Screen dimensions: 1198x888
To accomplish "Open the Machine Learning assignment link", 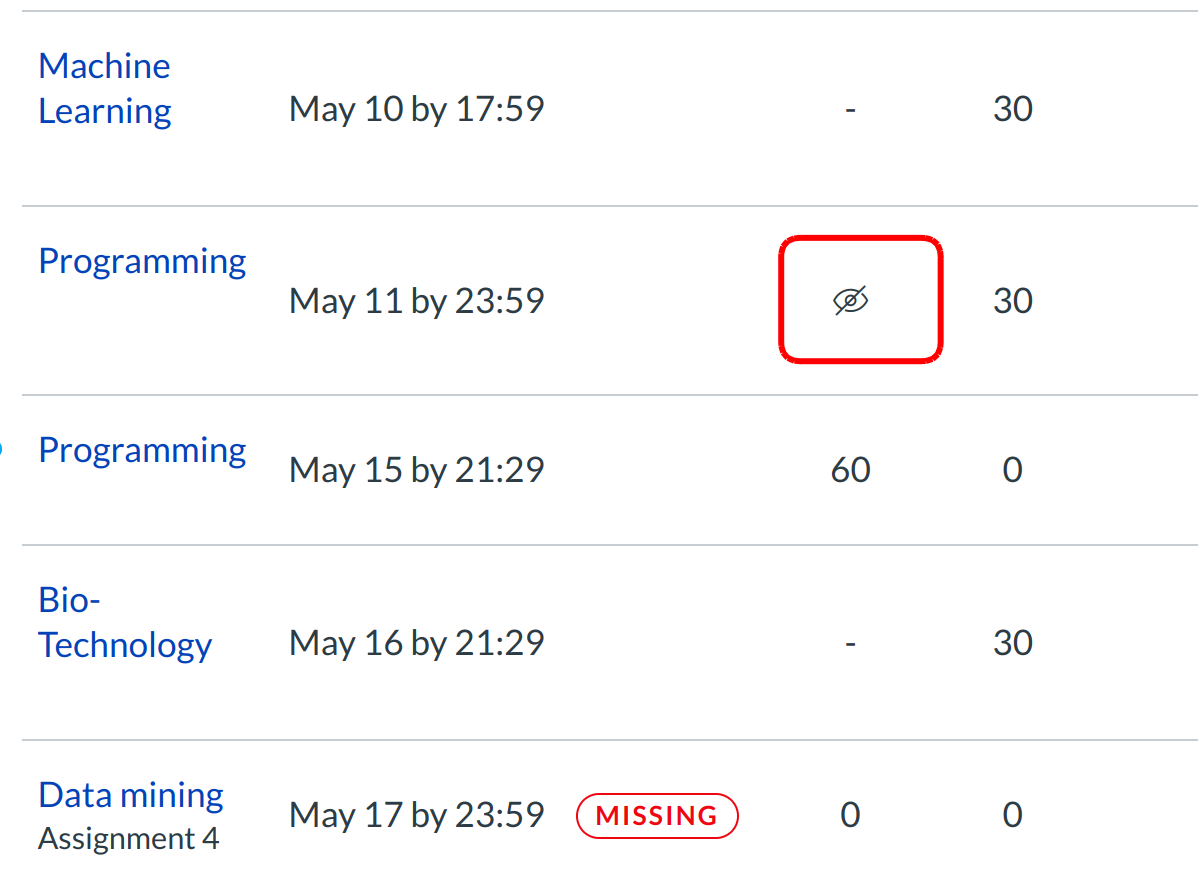I will coord(104,88).
